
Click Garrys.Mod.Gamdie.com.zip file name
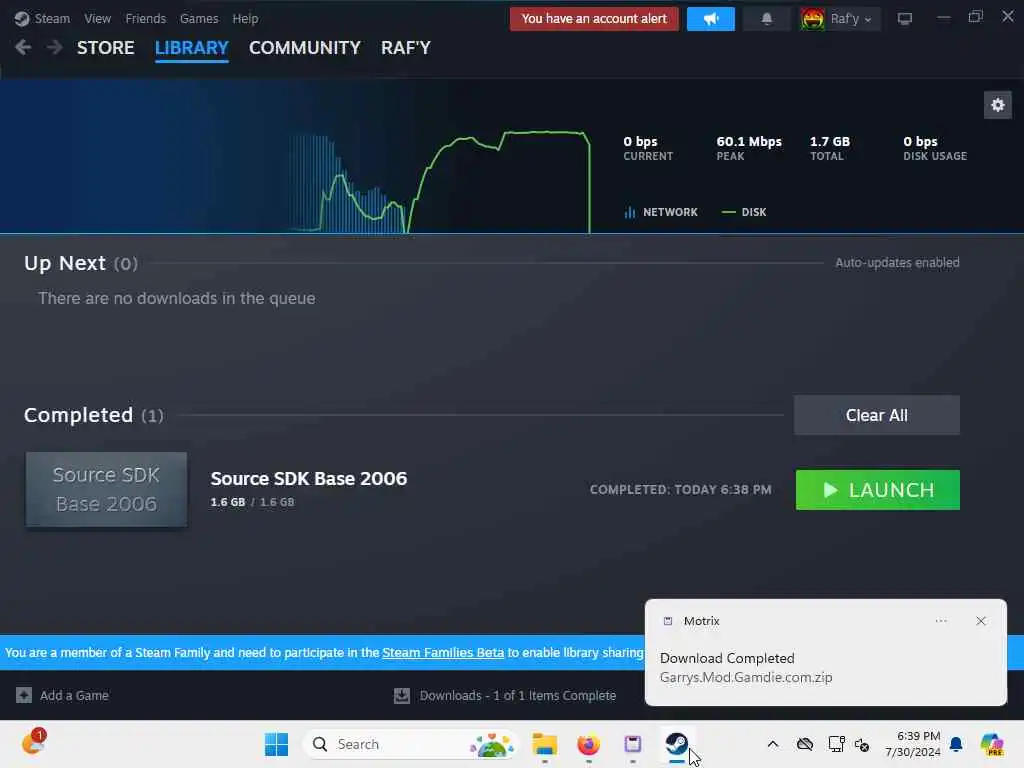click(x=746, y=677)
